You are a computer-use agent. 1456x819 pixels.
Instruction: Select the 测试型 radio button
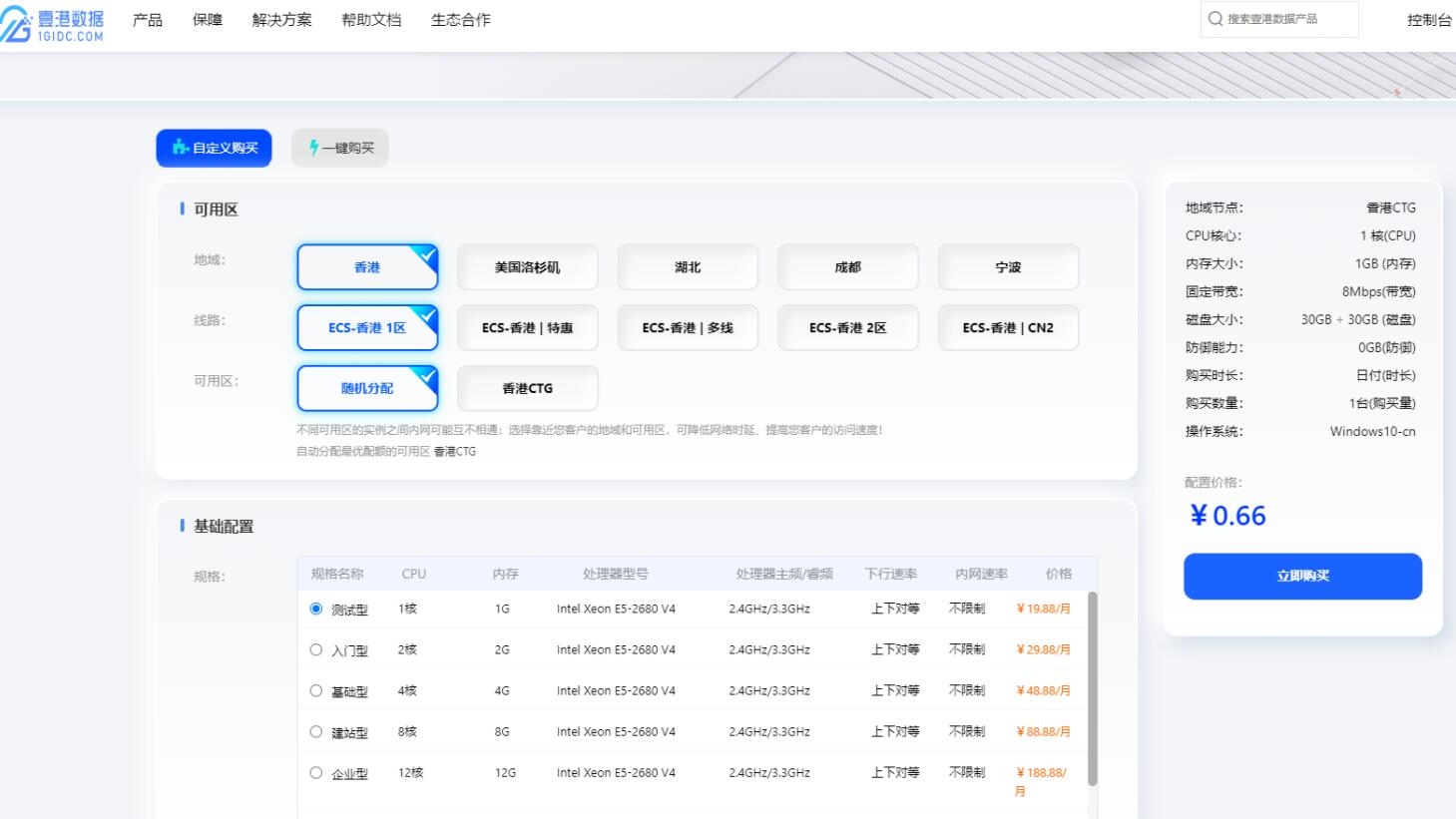click(x=316, y=609)
